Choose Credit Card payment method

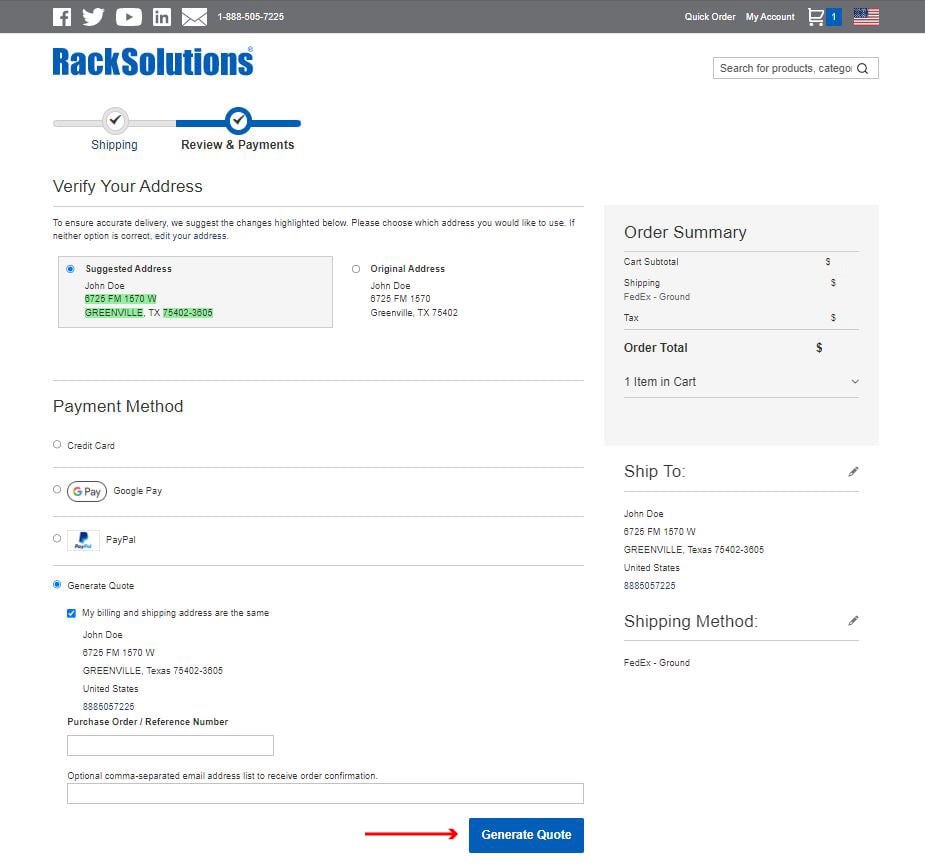pos(57,445)
